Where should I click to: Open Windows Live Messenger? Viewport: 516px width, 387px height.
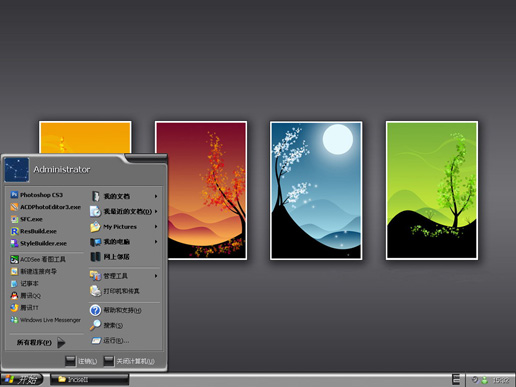coord(46,320)
